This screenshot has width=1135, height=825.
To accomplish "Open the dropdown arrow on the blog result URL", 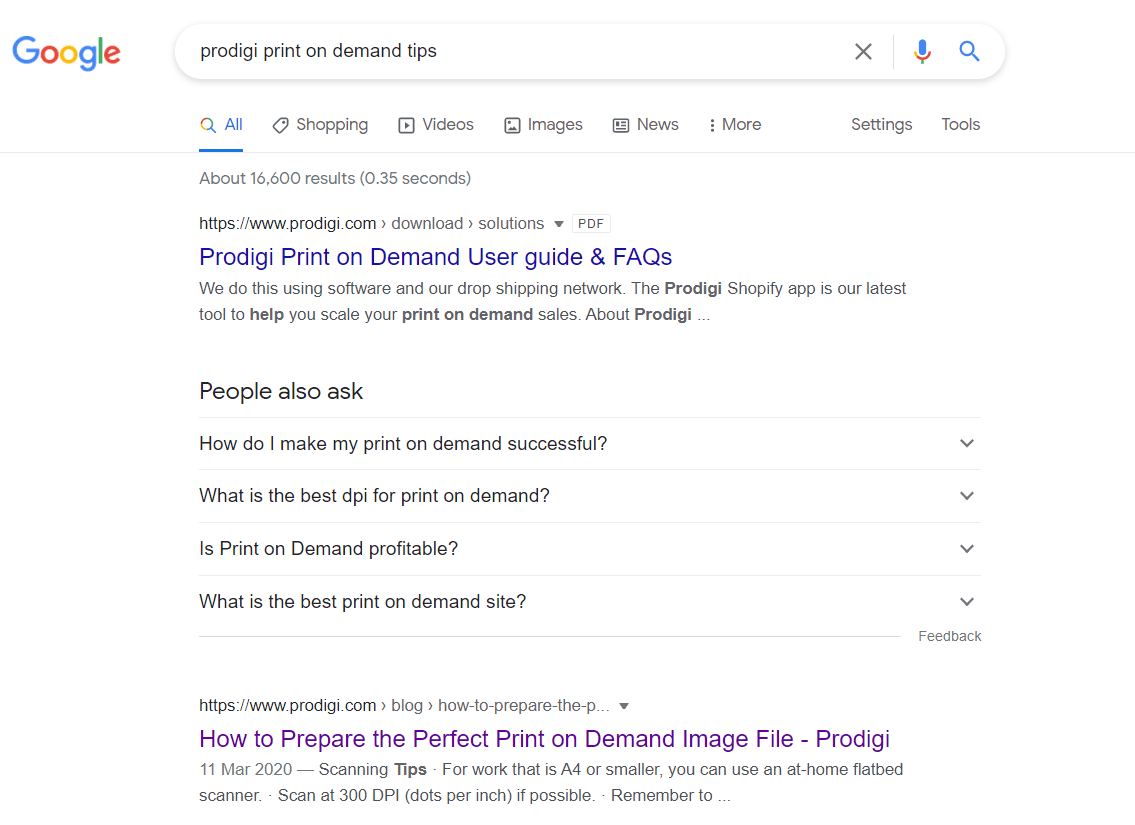I will point(624,705).
